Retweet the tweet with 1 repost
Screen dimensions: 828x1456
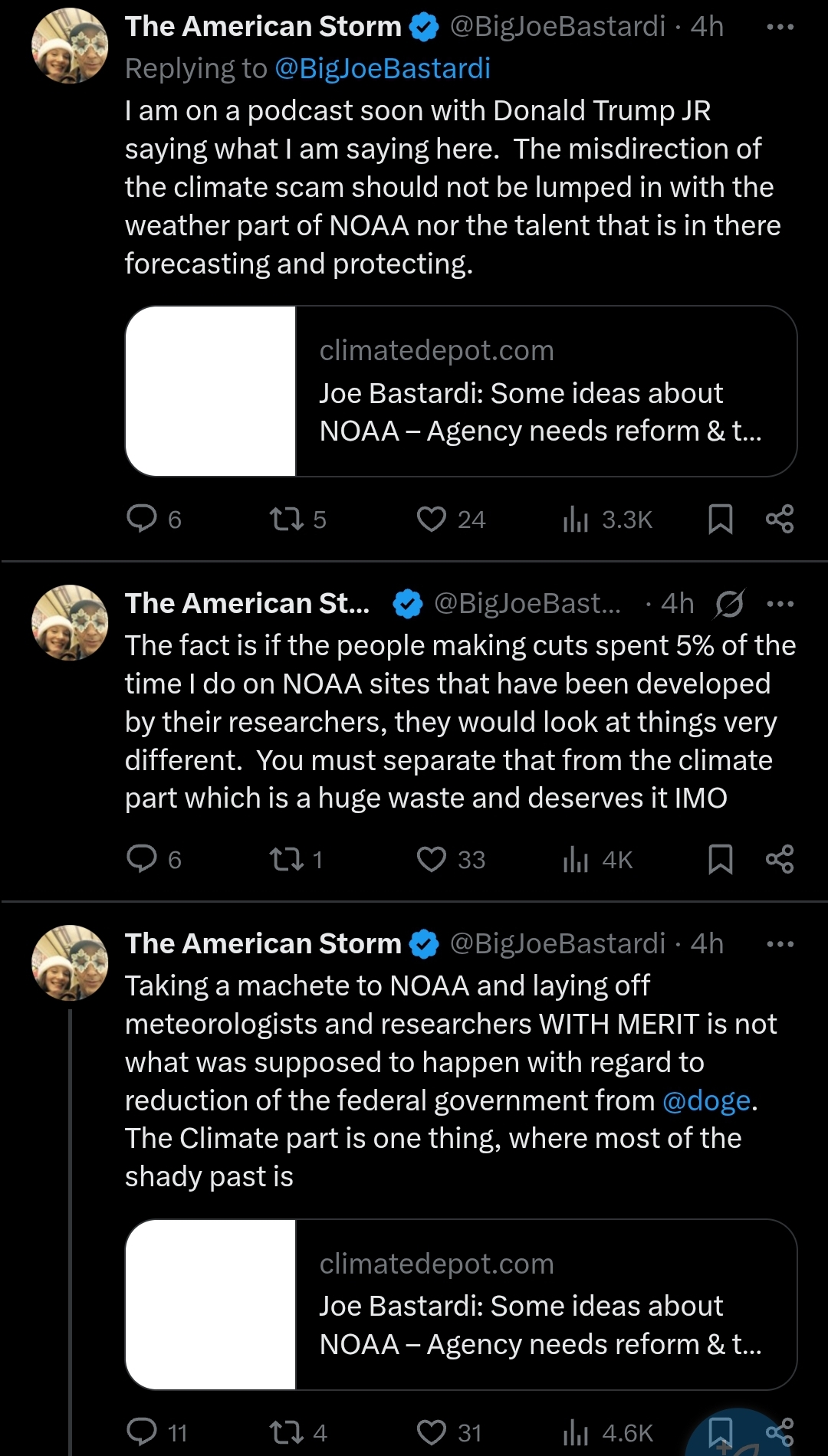tap(296, 859)
